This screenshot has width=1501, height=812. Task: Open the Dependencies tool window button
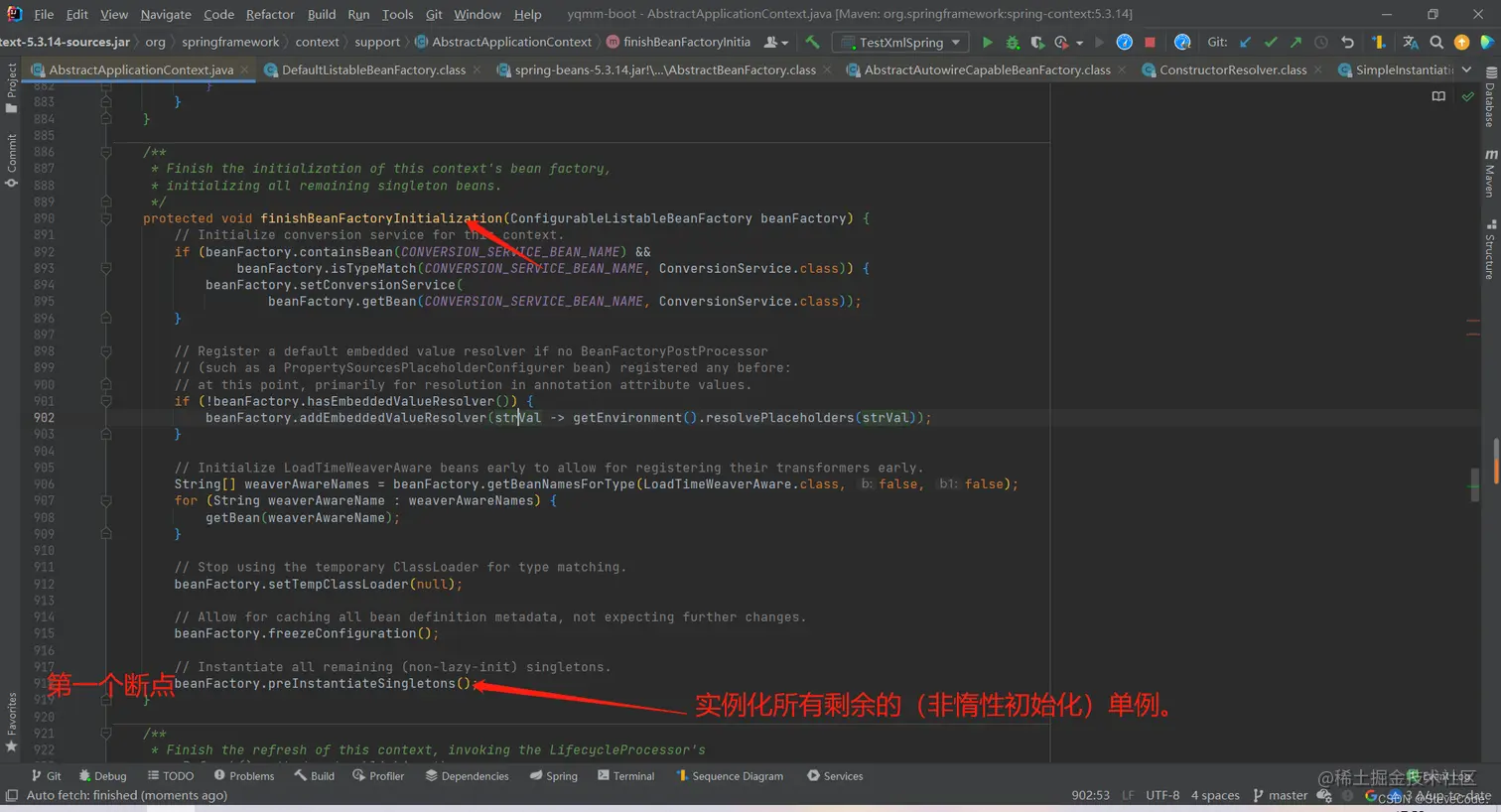pyautogui.click(x=467, y=776)
